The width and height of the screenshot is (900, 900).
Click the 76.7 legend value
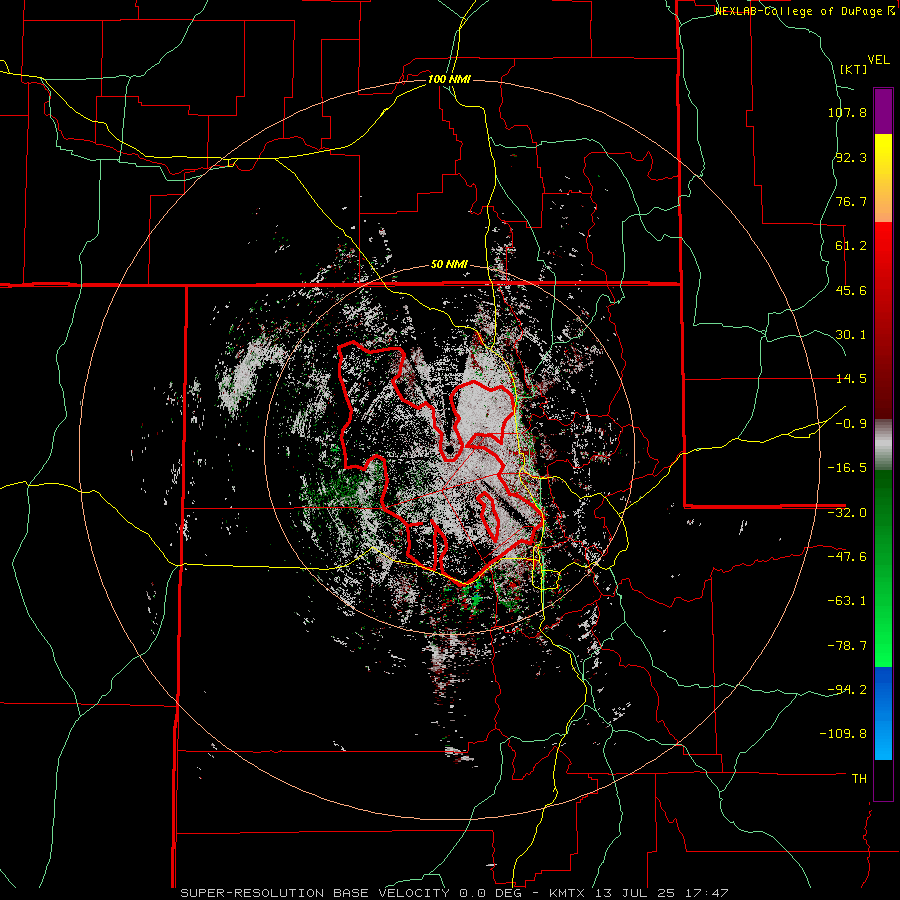click(851, 201)
